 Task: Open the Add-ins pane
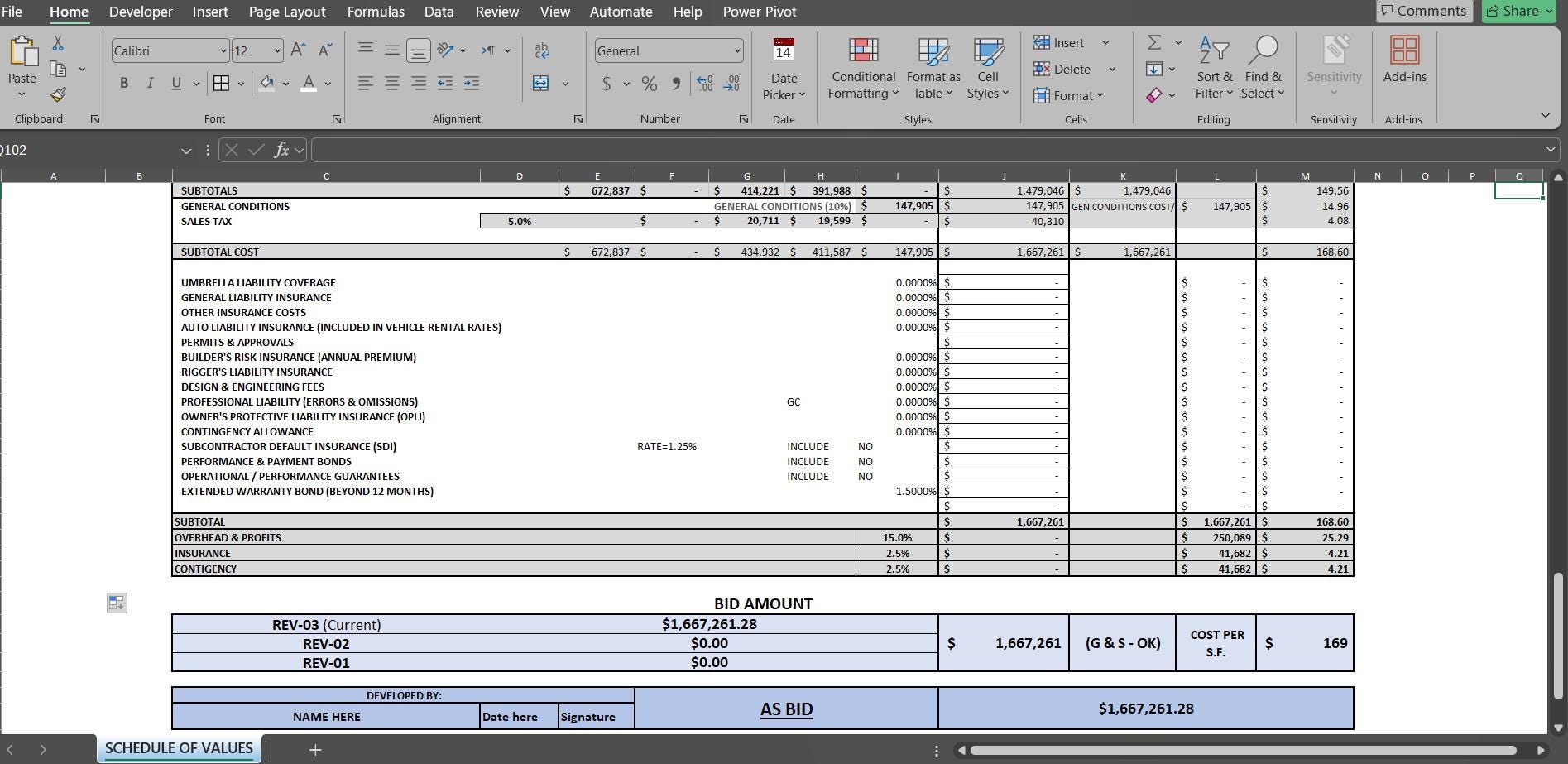[x=1405, y=60]
